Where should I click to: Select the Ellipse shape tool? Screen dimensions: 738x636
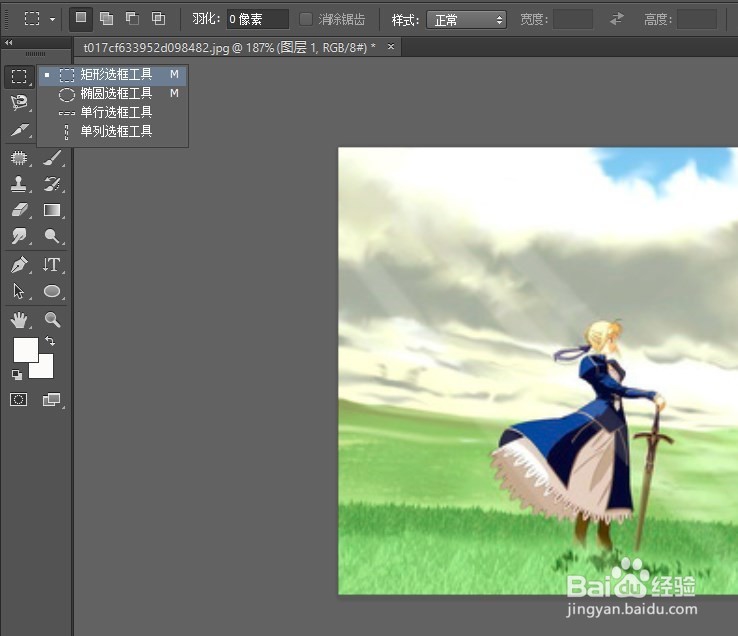tap(52, 291)
